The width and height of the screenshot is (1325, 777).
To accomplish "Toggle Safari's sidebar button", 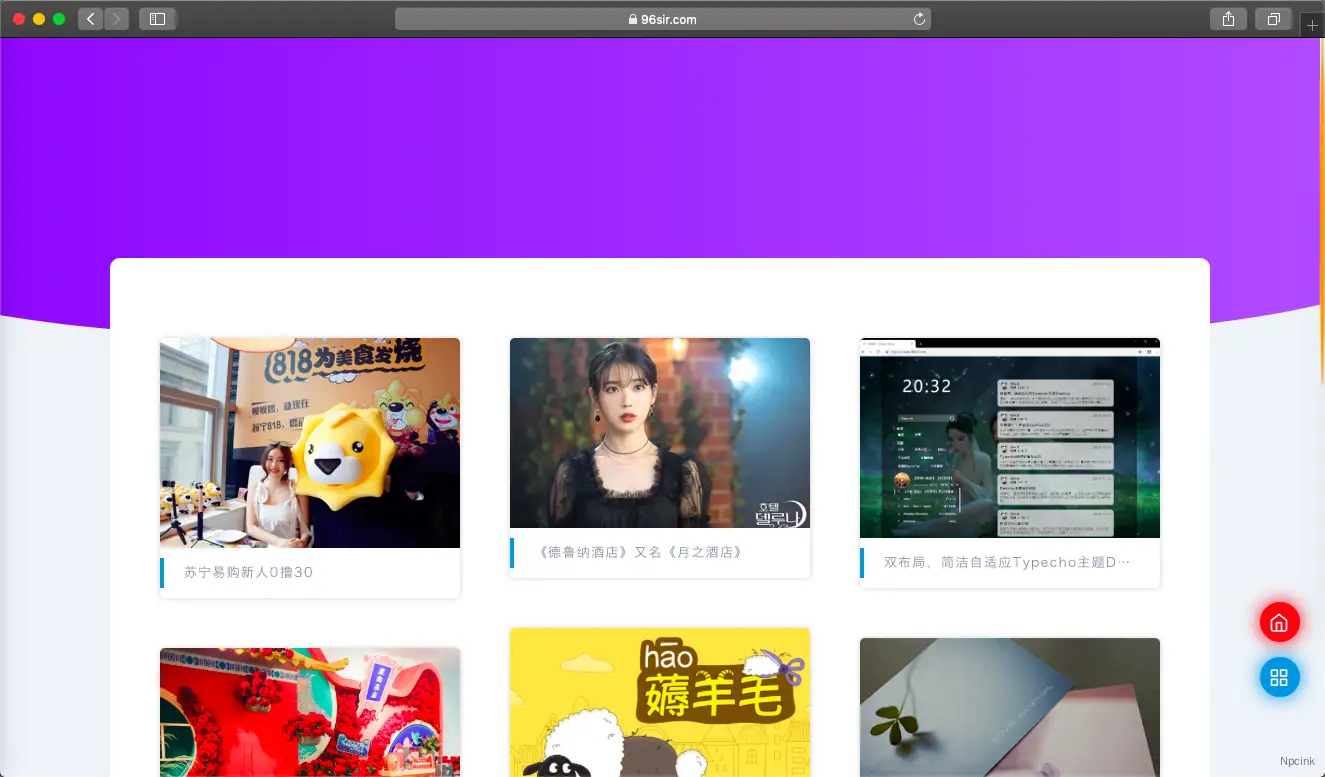I will coord(158,19).
